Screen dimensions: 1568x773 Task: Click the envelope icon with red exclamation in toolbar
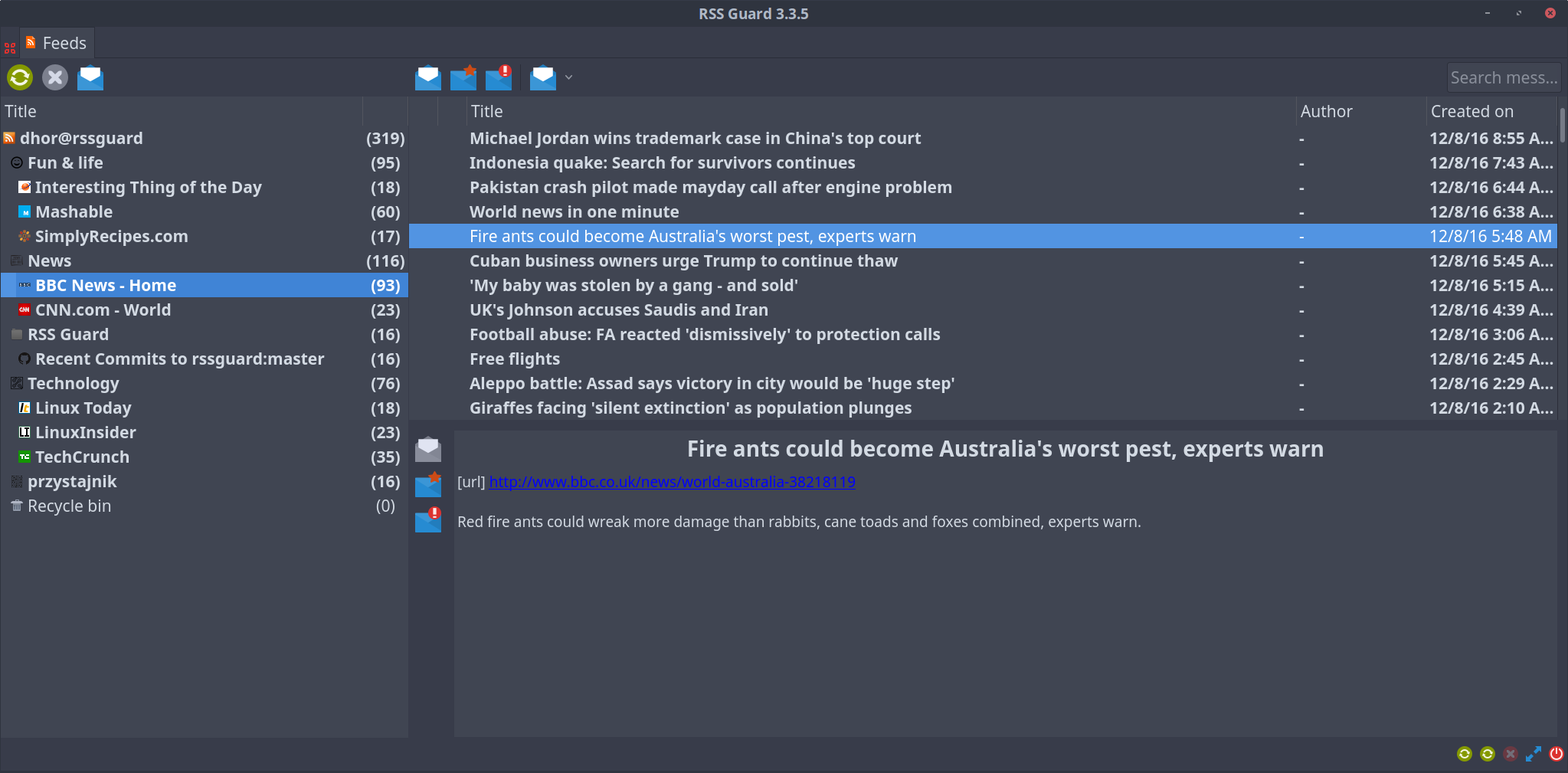[499, 77]
